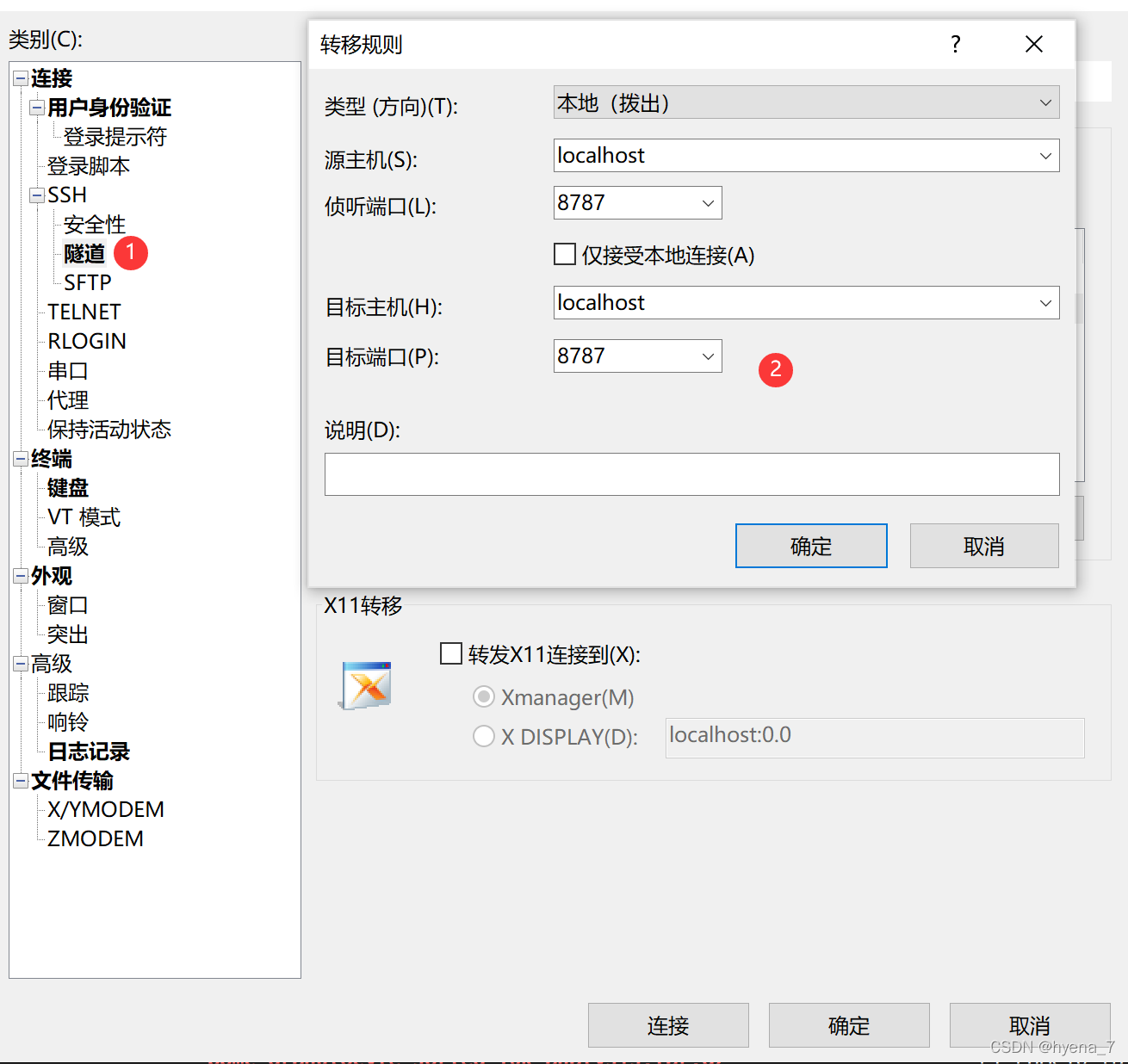
Task: Select 跟踪 tree item
Action: [x=68, y=693]
